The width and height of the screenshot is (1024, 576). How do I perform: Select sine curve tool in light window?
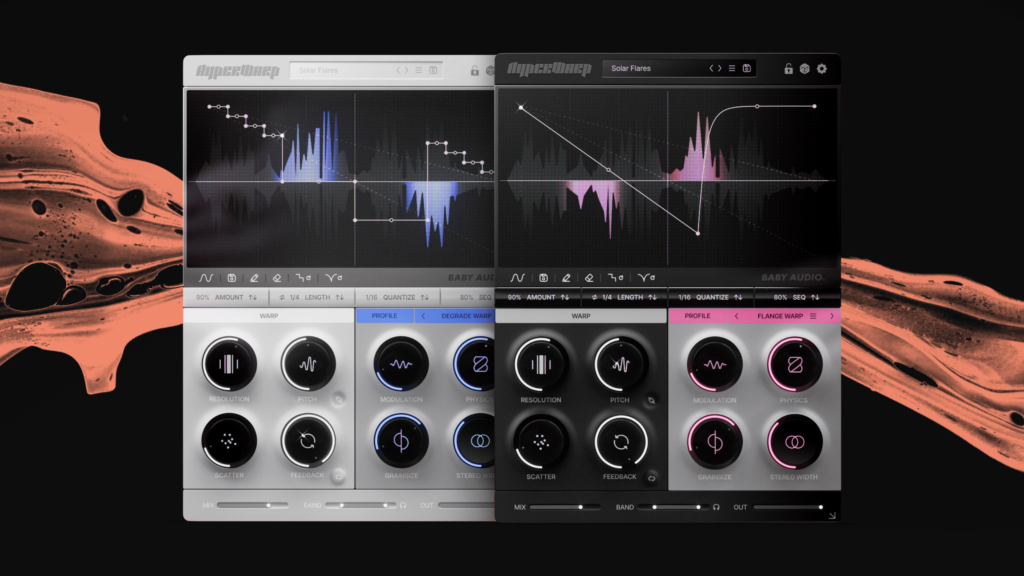[206, 278]
